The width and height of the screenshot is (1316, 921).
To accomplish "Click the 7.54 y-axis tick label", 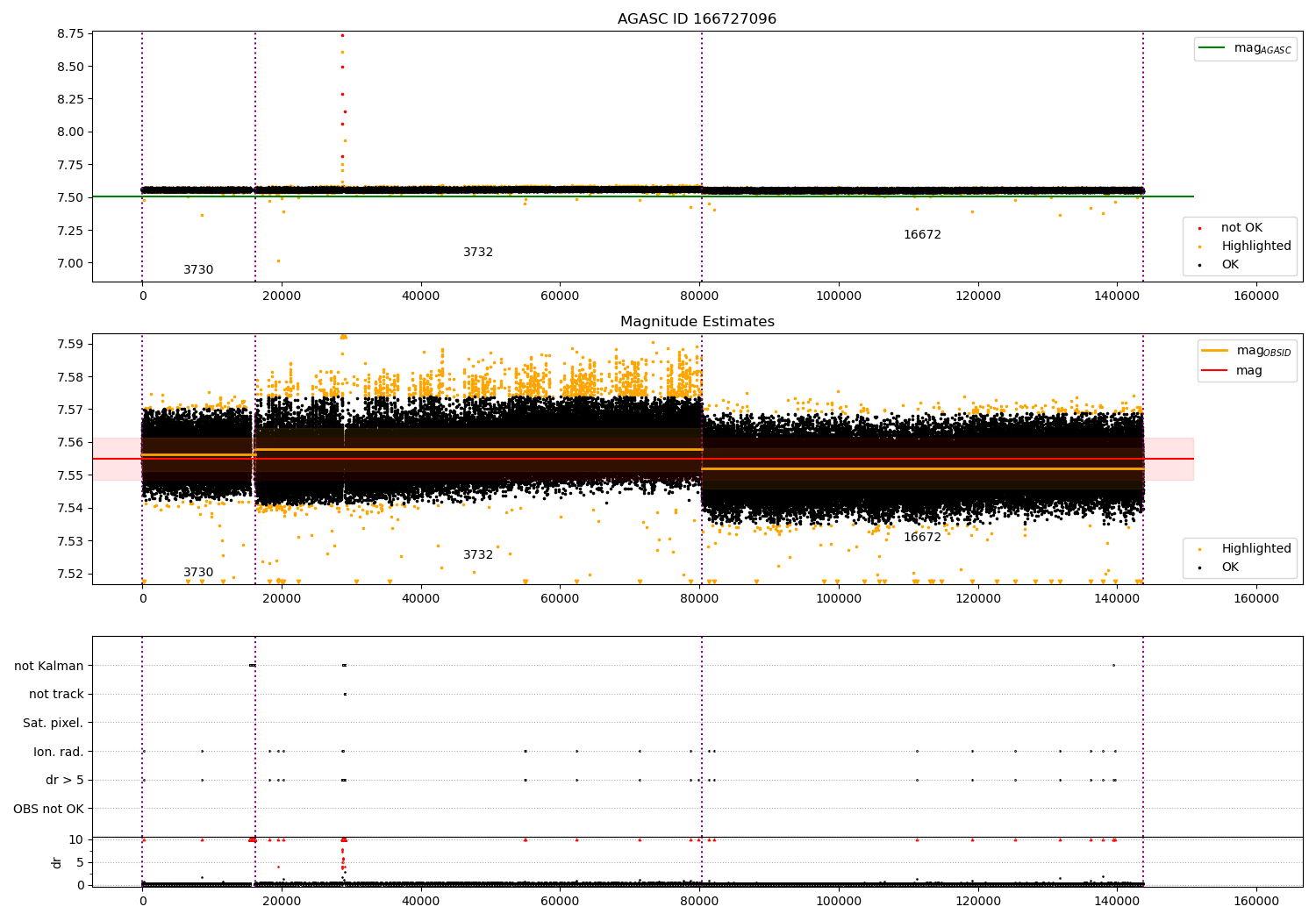I will click(x=69, y=509).
